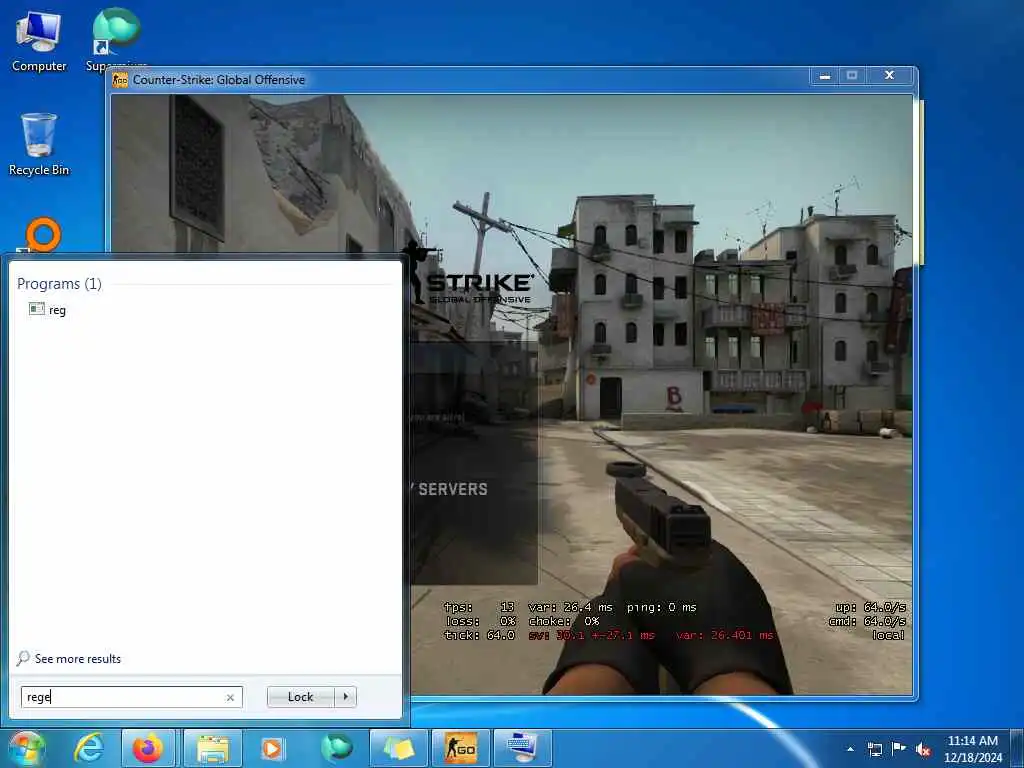Open the Action Center flag icon
Viewport: 1024px width, 768px height.
(x=899, y=749)
